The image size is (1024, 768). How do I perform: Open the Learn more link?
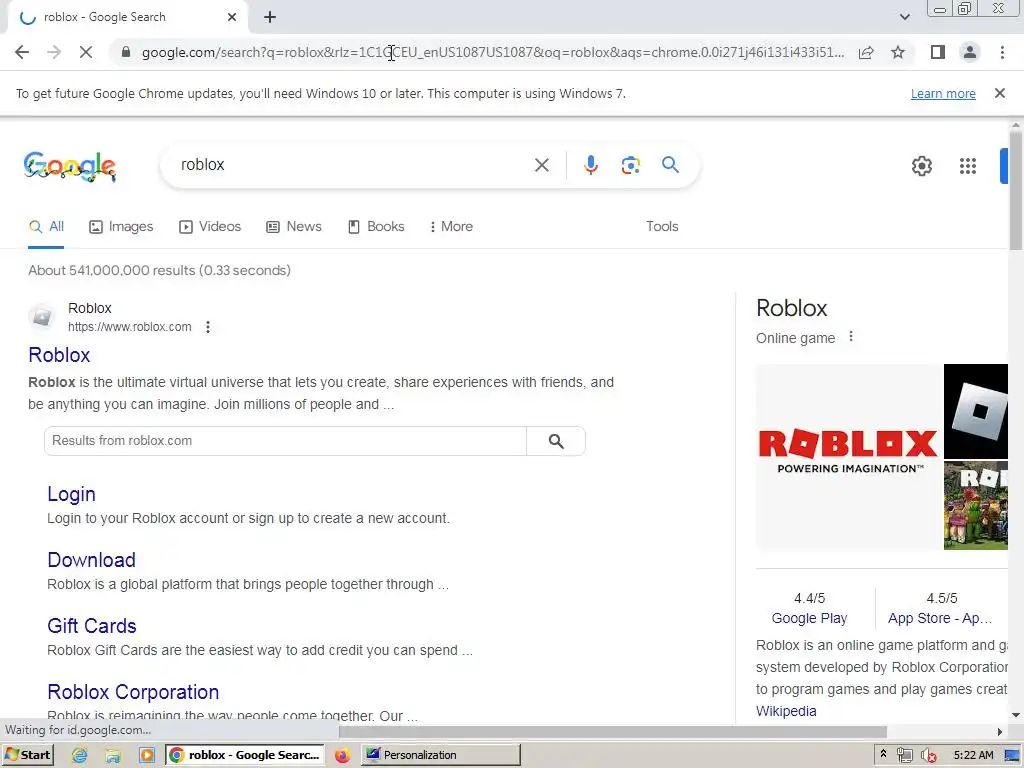943,93
